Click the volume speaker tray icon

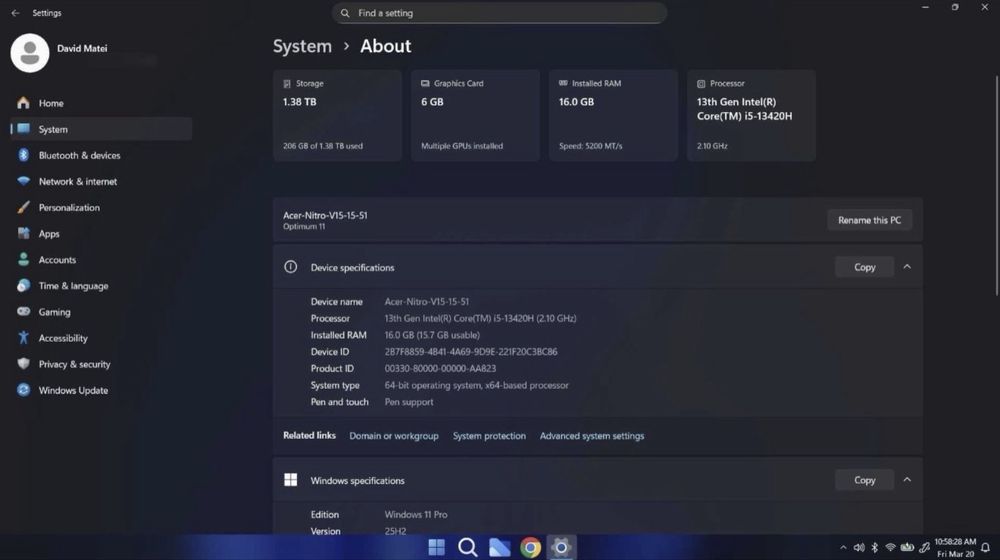pyautogui.click(x=859, y=547)
